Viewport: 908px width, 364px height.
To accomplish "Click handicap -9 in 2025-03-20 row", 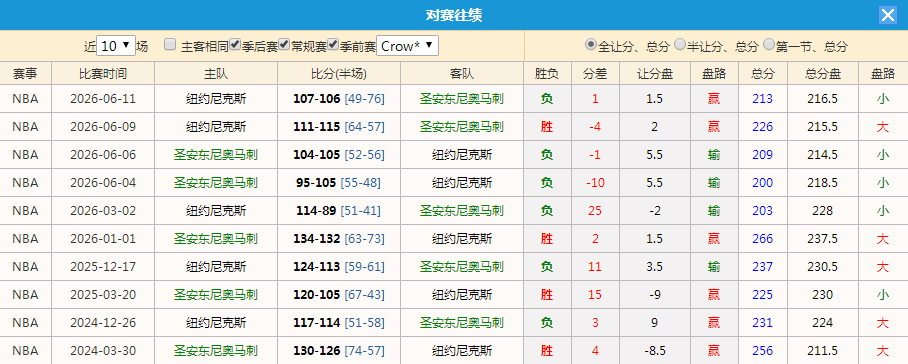I will pos(655,295).
